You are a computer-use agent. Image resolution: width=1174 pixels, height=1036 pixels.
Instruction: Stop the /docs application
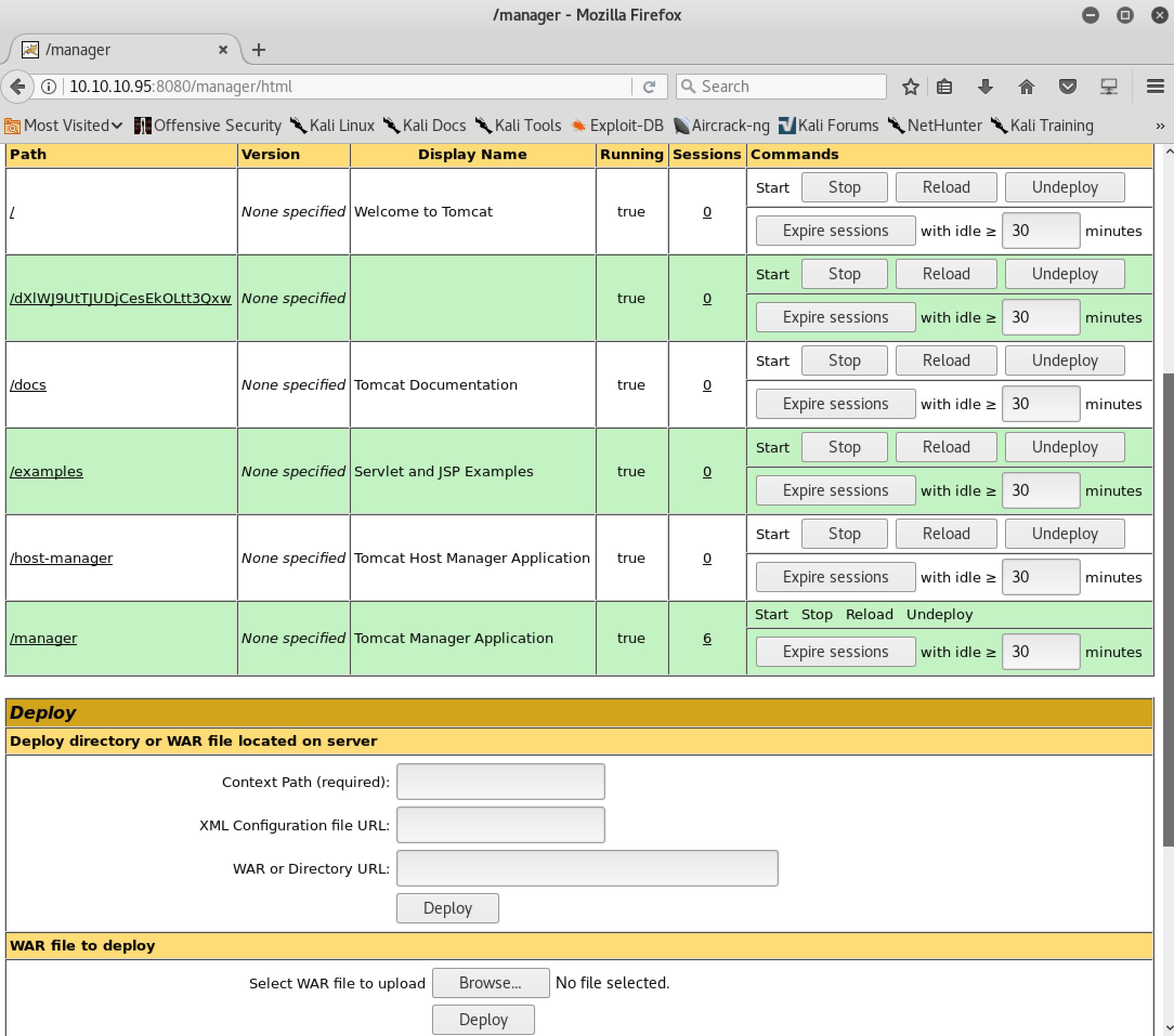(x=844, y=360)
